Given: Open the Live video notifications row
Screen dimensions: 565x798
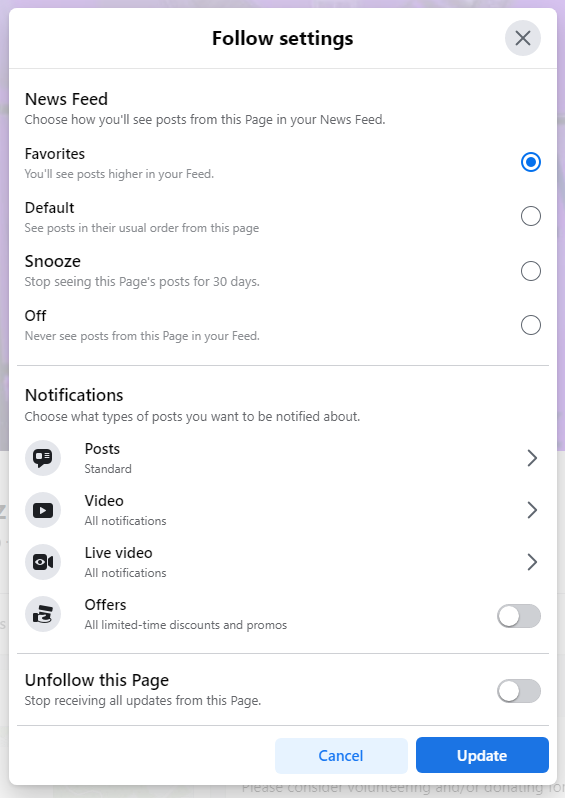Looking at the screenshot, I should [282, 562].
